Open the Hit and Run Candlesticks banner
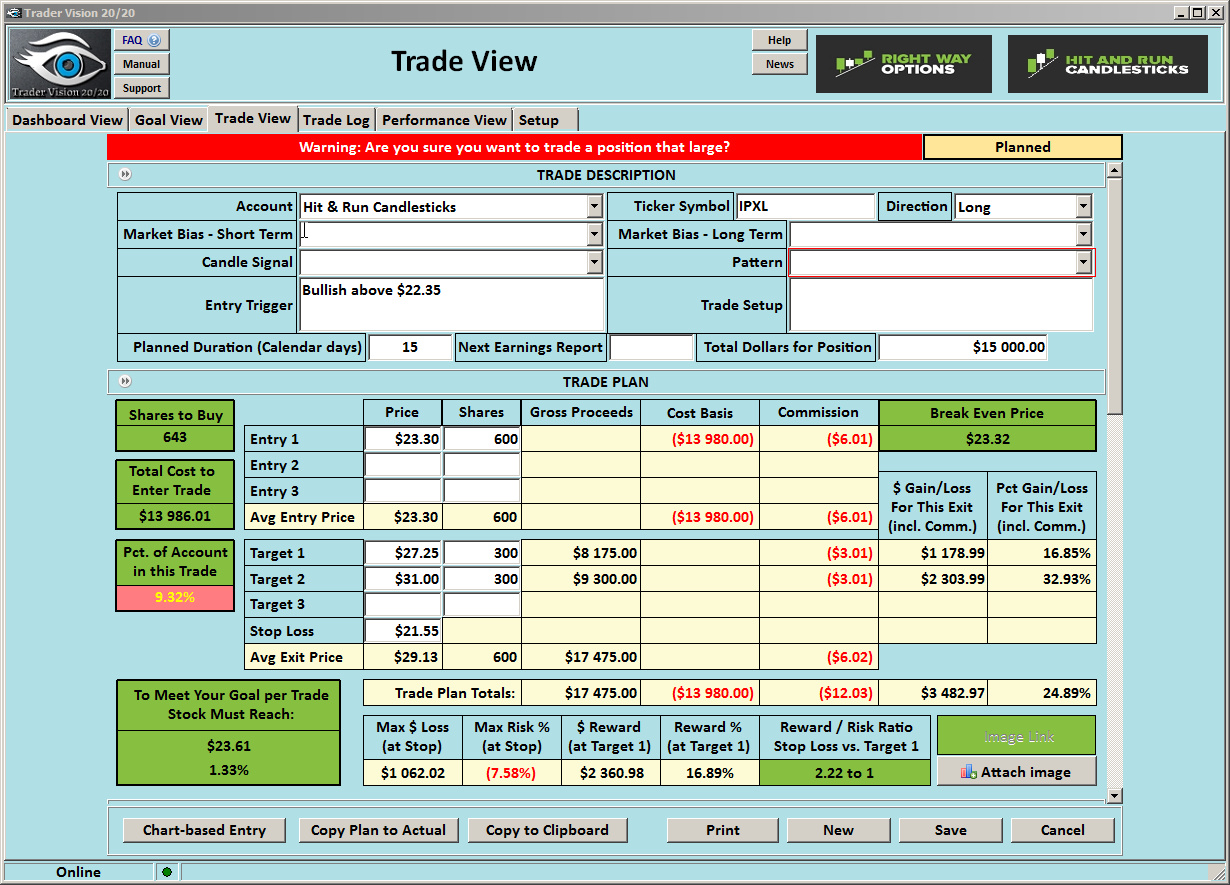The height and width of the screenshot is (885, 1230). coord(1107,65)
